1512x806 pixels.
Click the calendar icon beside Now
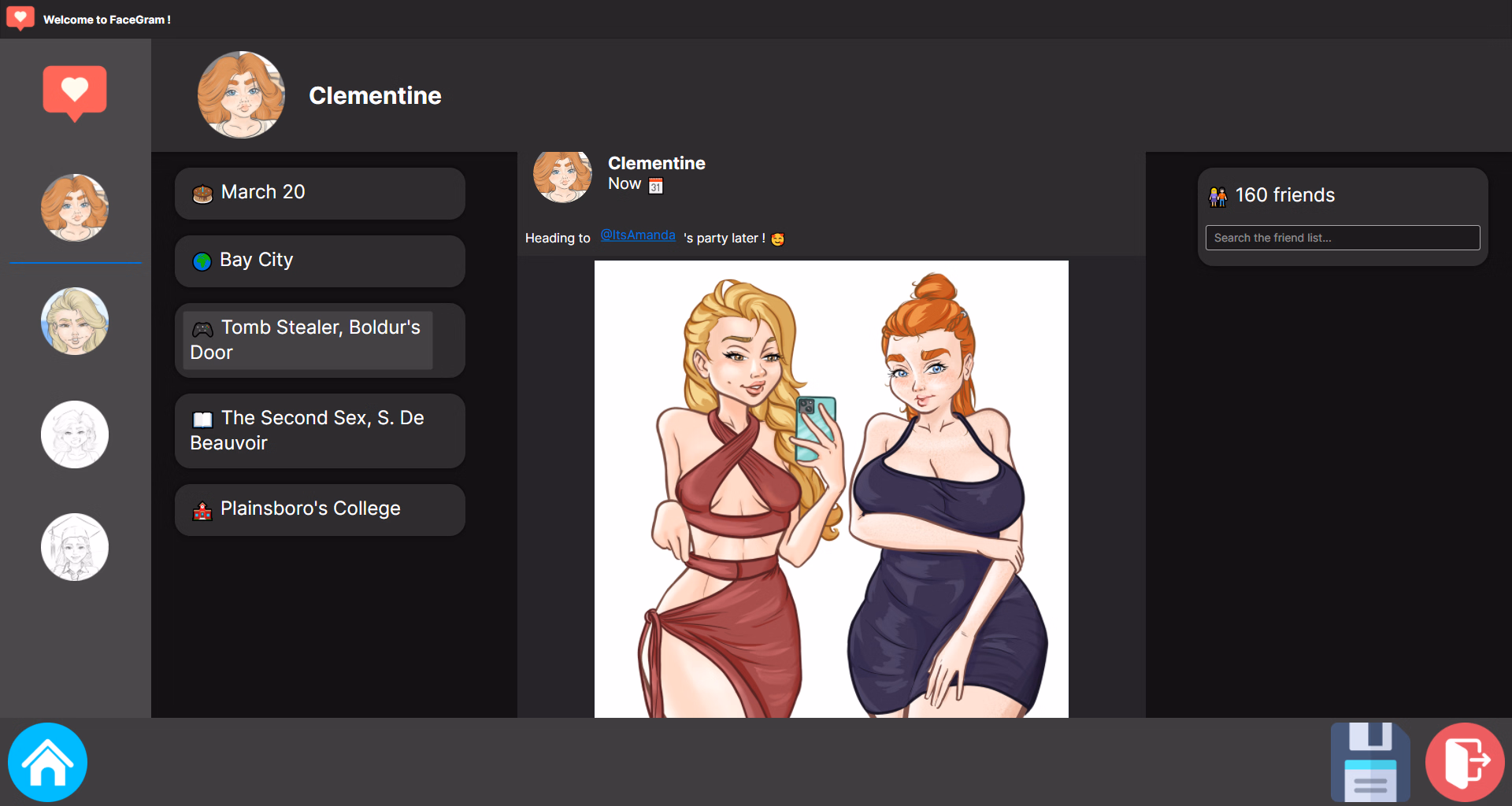pyautogui.click(x=655, y=186)
